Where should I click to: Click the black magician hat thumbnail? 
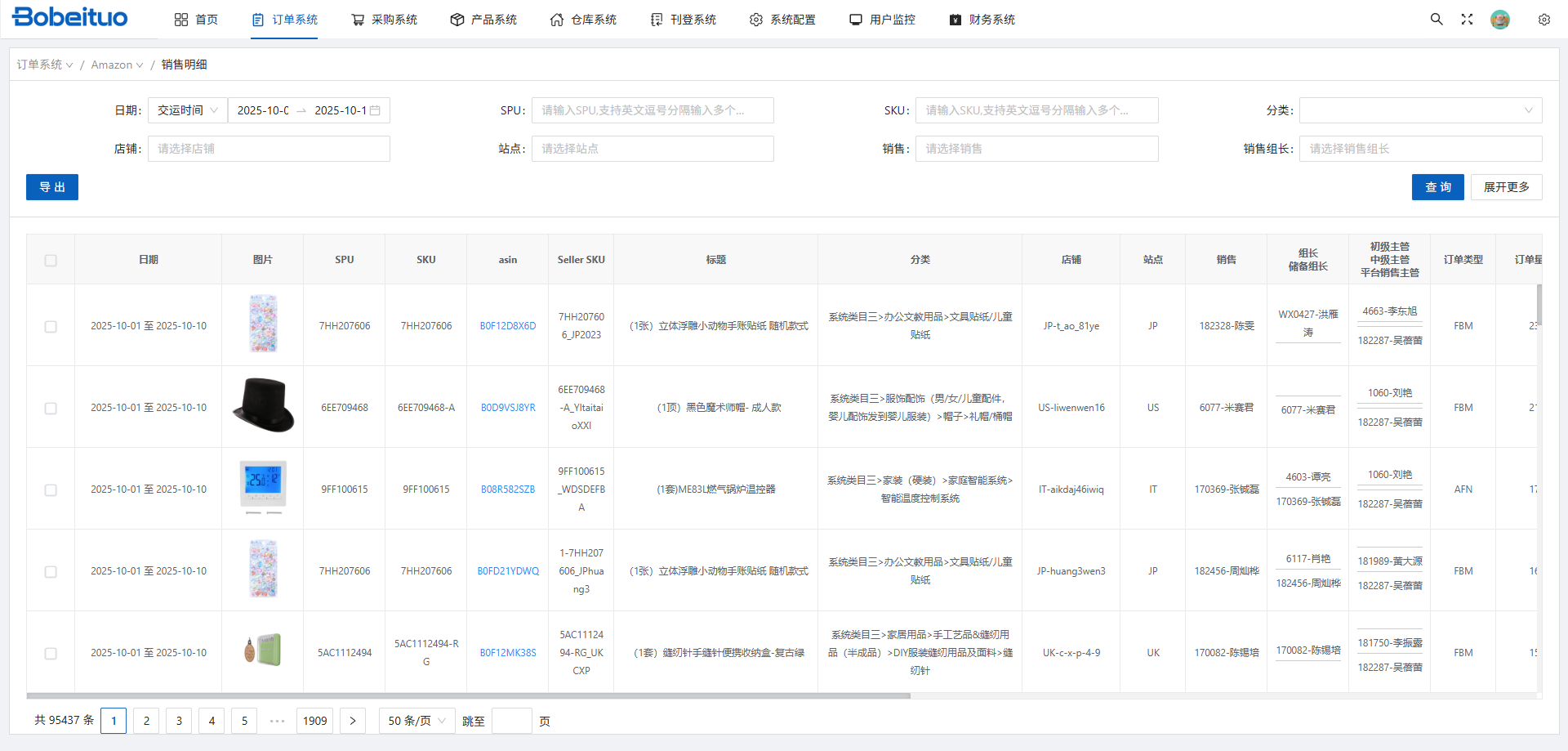coord(263,406)
